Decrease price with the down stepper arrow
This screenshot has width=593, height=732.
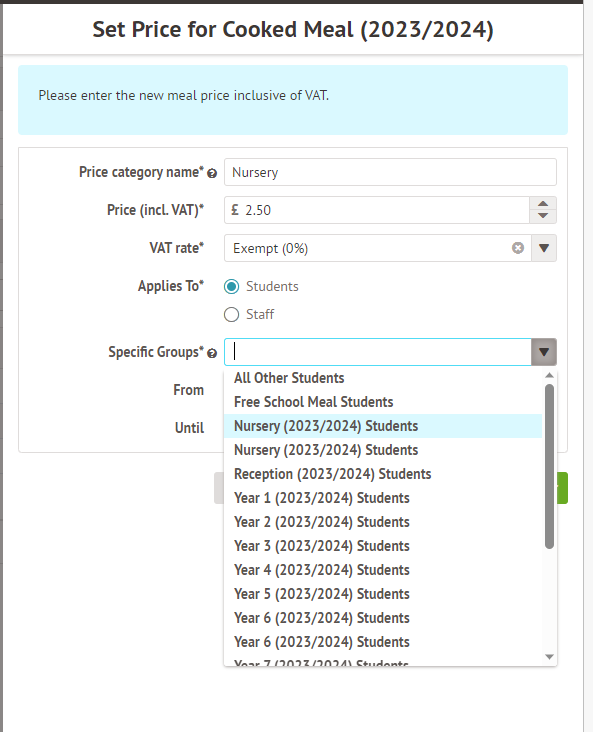pos(543,216)
